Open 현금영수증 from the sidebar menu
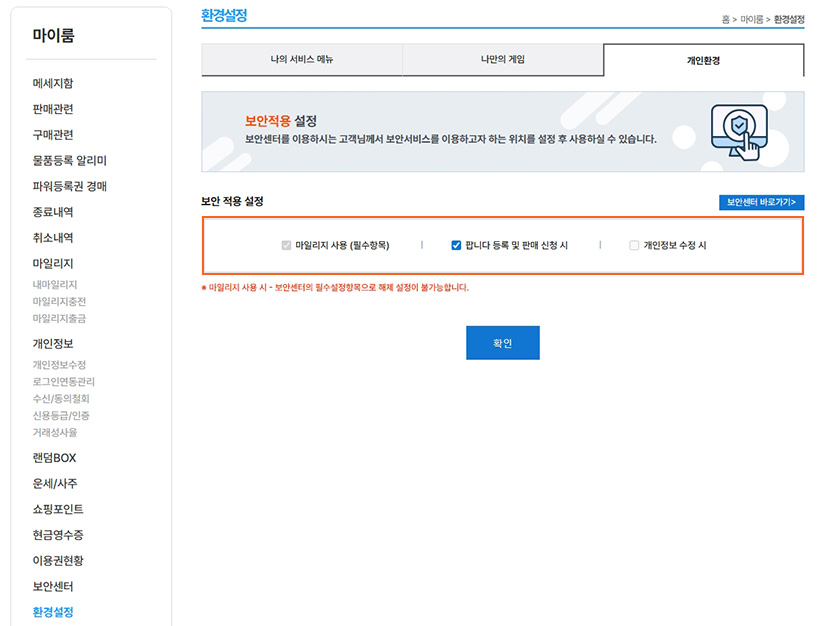Image resolution: width=820 pixels, height=626 pixels. (58, 535)
